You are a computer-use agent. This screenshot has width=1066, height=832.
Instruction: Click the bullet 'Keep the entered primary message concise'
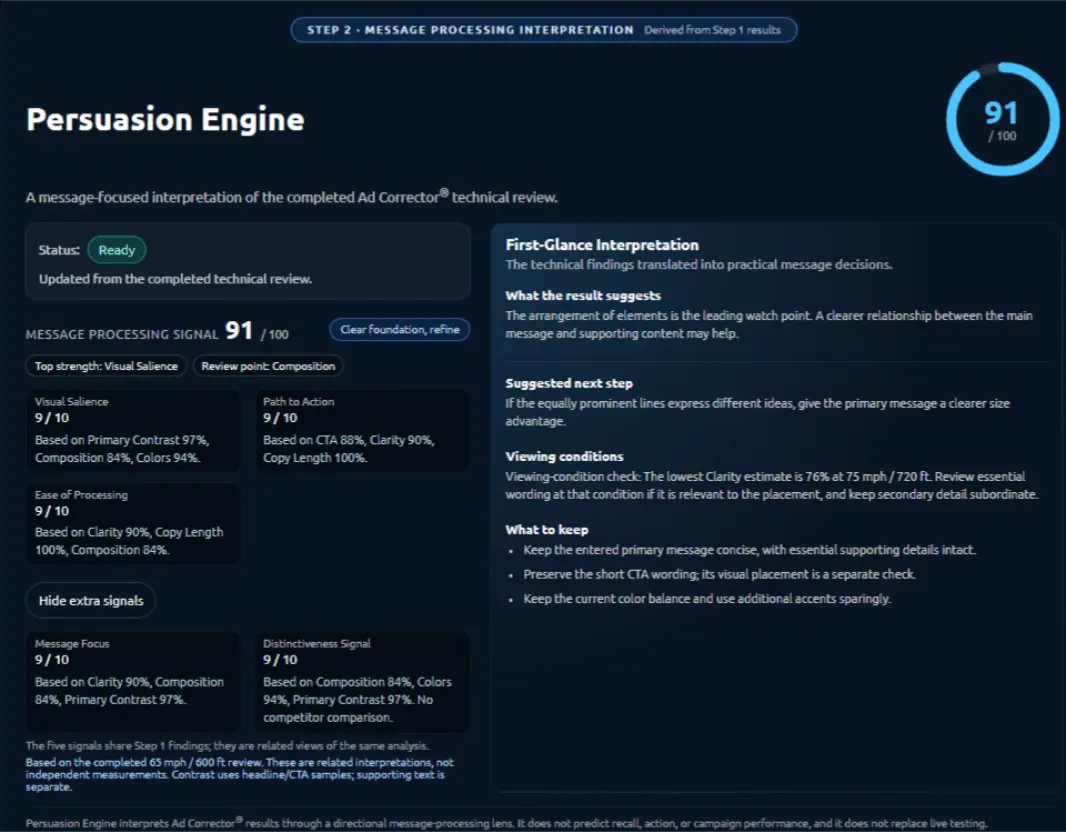(x=749, y=550)
